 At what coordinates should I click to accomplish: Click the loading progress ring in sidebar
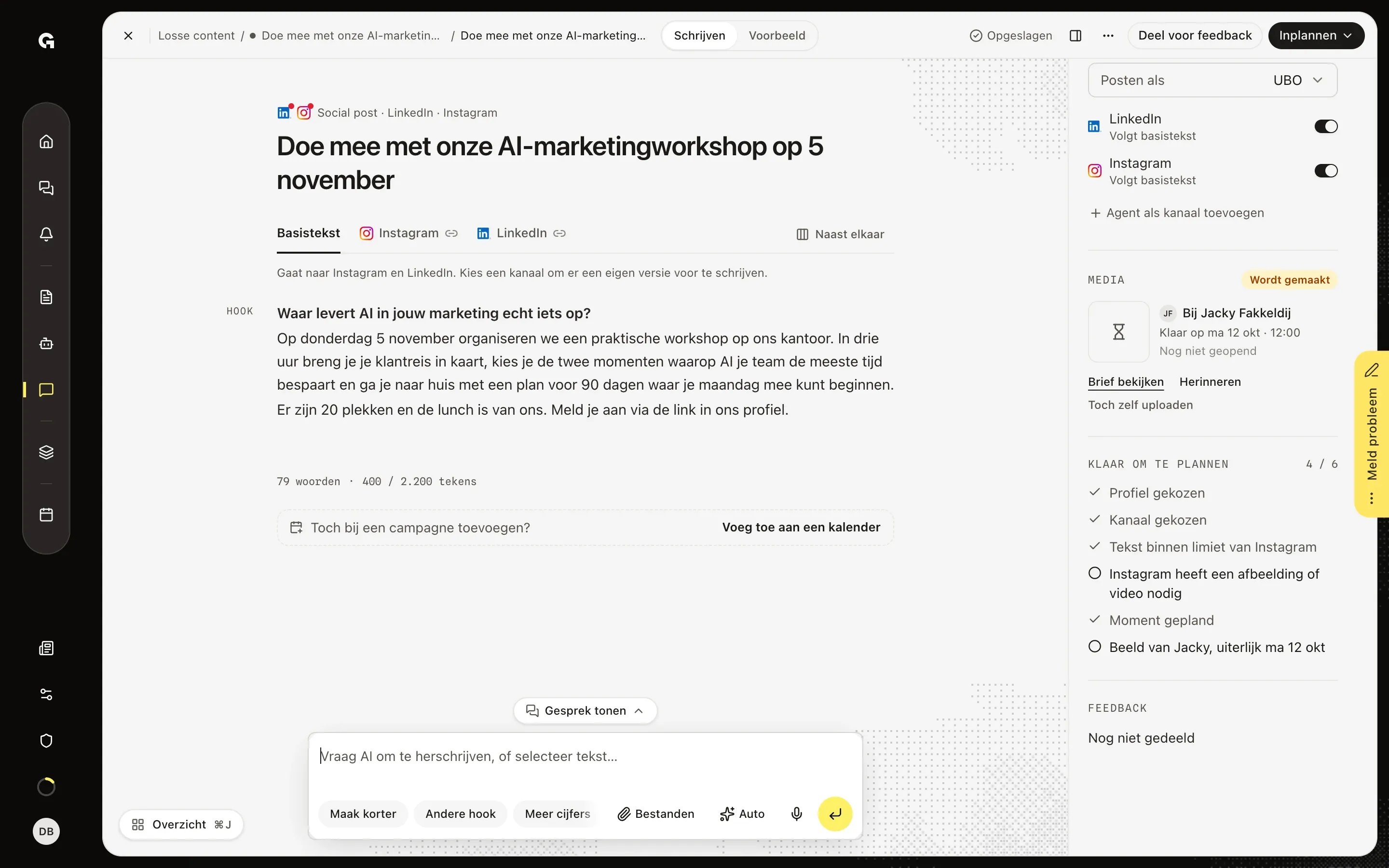46,787
